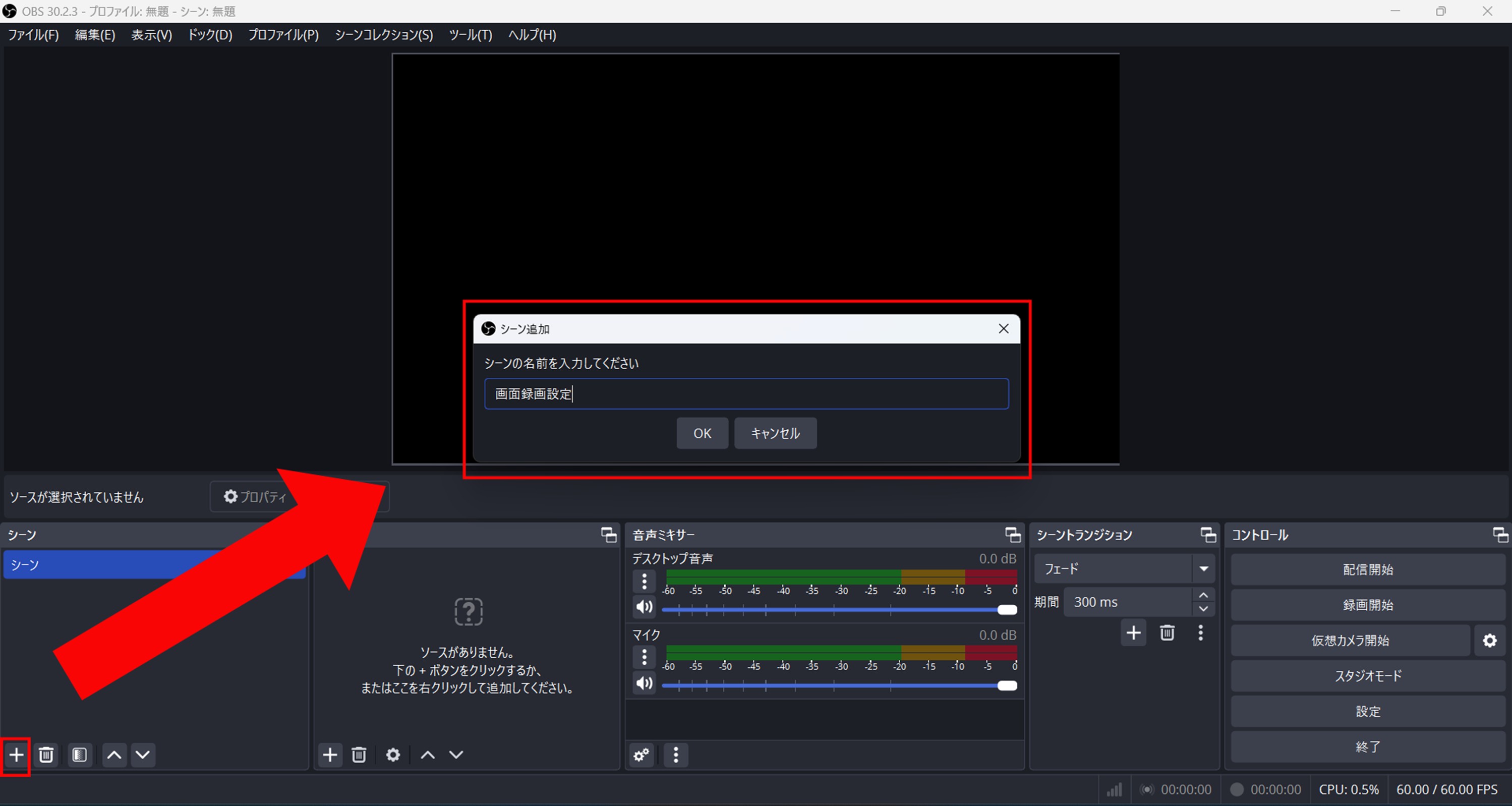
Task: Open advanced audio properties gears icon
Action: coord(642,755)
